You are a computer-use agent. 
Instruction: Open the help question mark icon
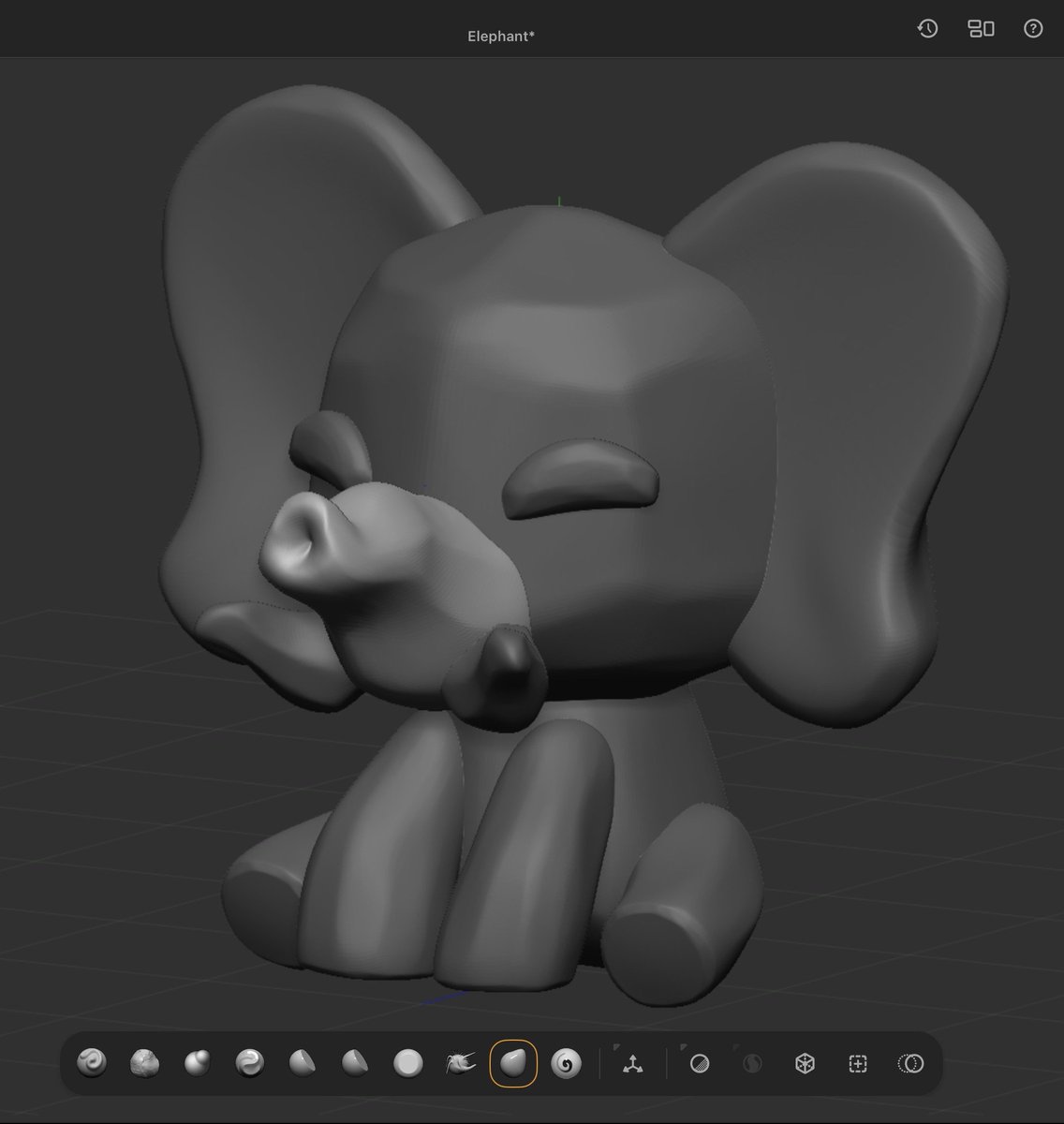1033,29
